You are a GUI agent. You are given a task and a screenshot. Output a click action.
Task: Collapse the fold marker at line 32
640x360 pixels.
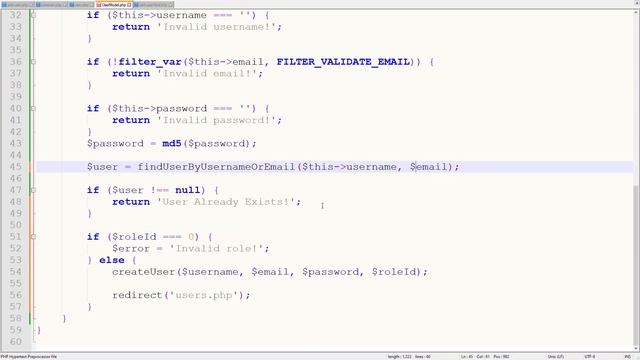coord(33,16)
